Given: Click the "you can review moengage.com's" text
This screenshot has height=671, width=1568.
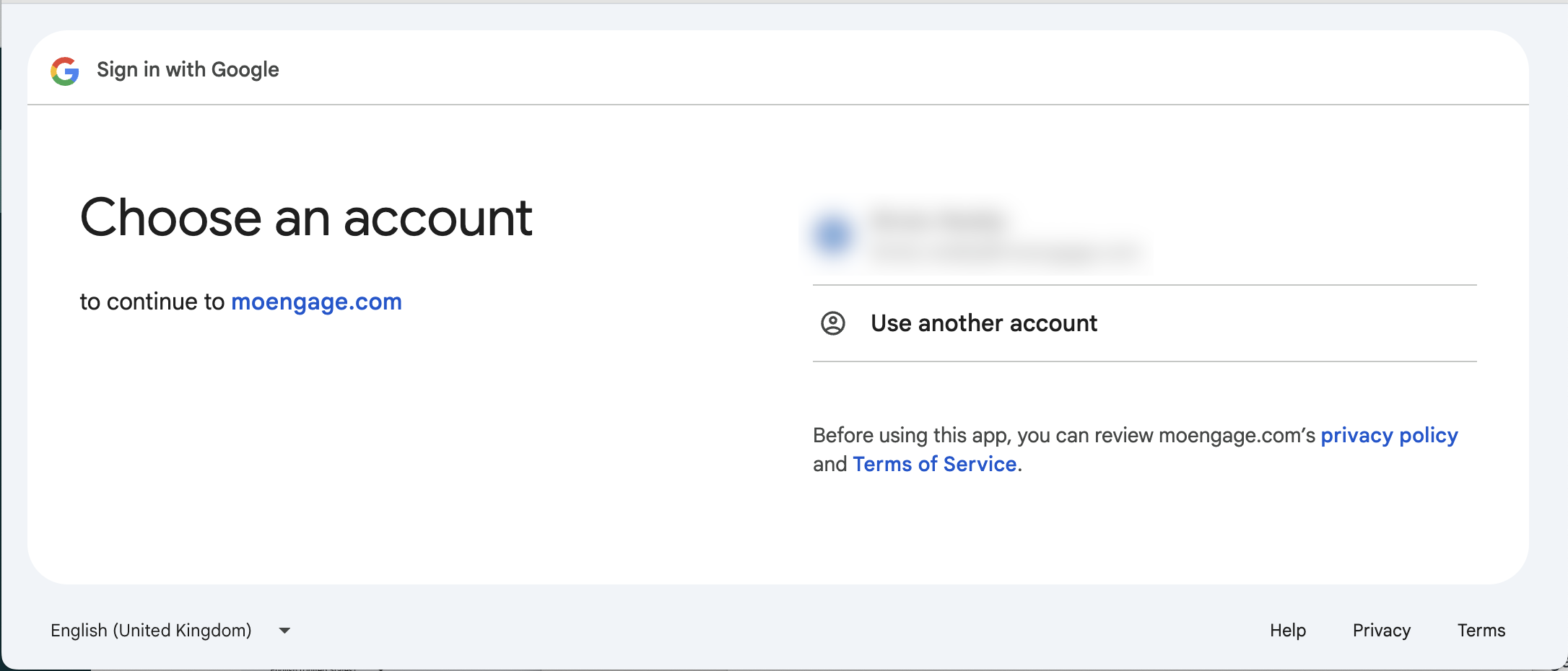Looking at the screenshot, I should tap(1167, 436).
